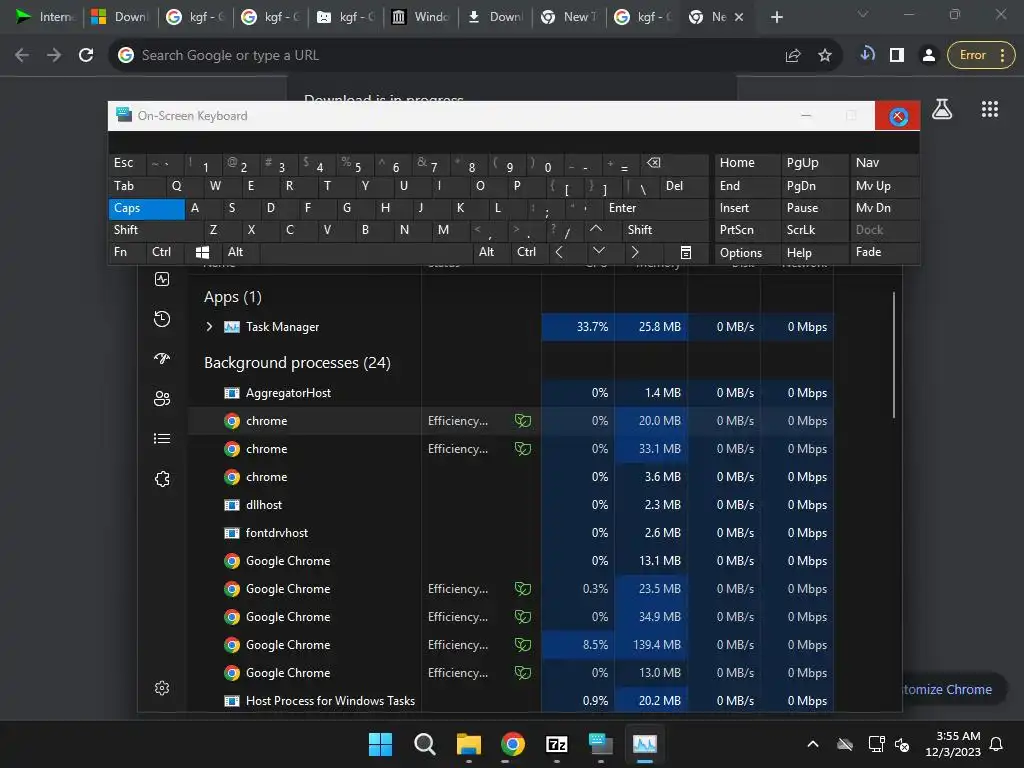Open notifications bell in taskbar
1024x768 pixels.
[x=997, y=744]
